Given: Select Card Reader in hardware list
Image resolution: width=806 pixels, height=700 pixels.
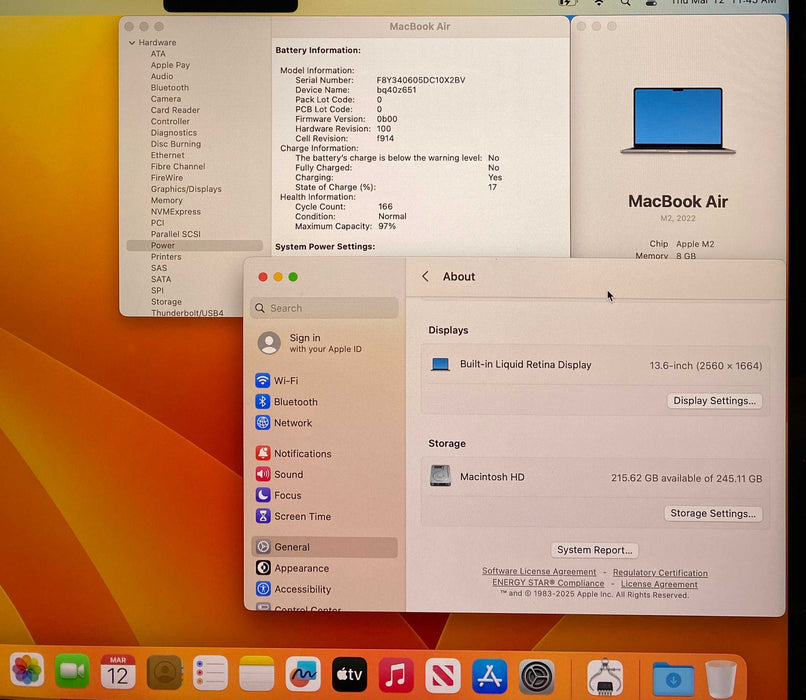Looking at the screenshot, I should [x=175, y=110].
